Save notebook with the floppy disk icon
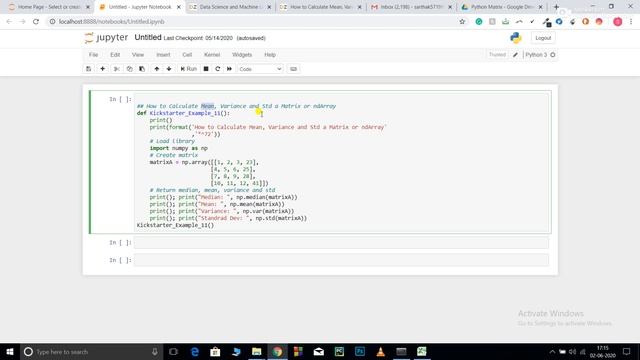 pyautogui.click(x=89, y=69)
